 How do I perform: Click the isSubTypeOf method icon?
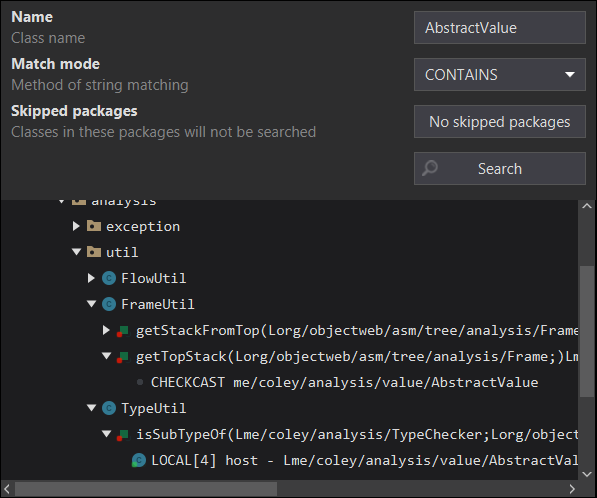(x=123, y=435)
